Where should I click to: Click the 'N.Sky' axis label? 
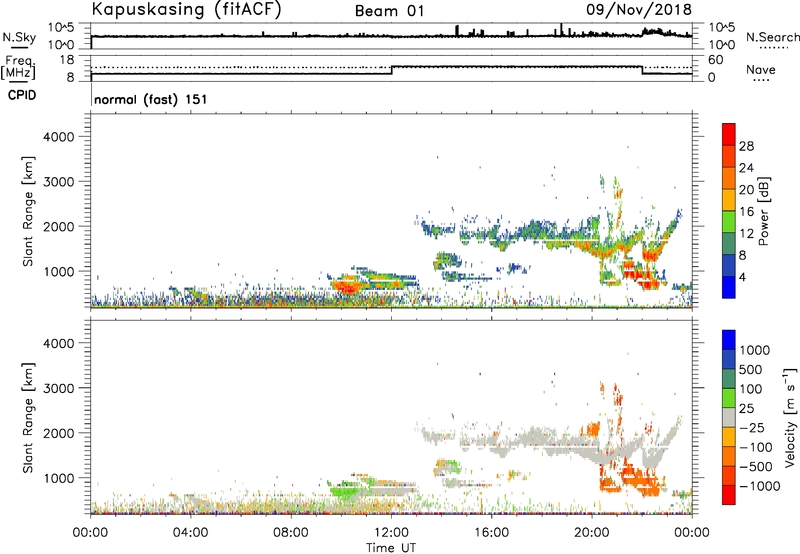19,37
